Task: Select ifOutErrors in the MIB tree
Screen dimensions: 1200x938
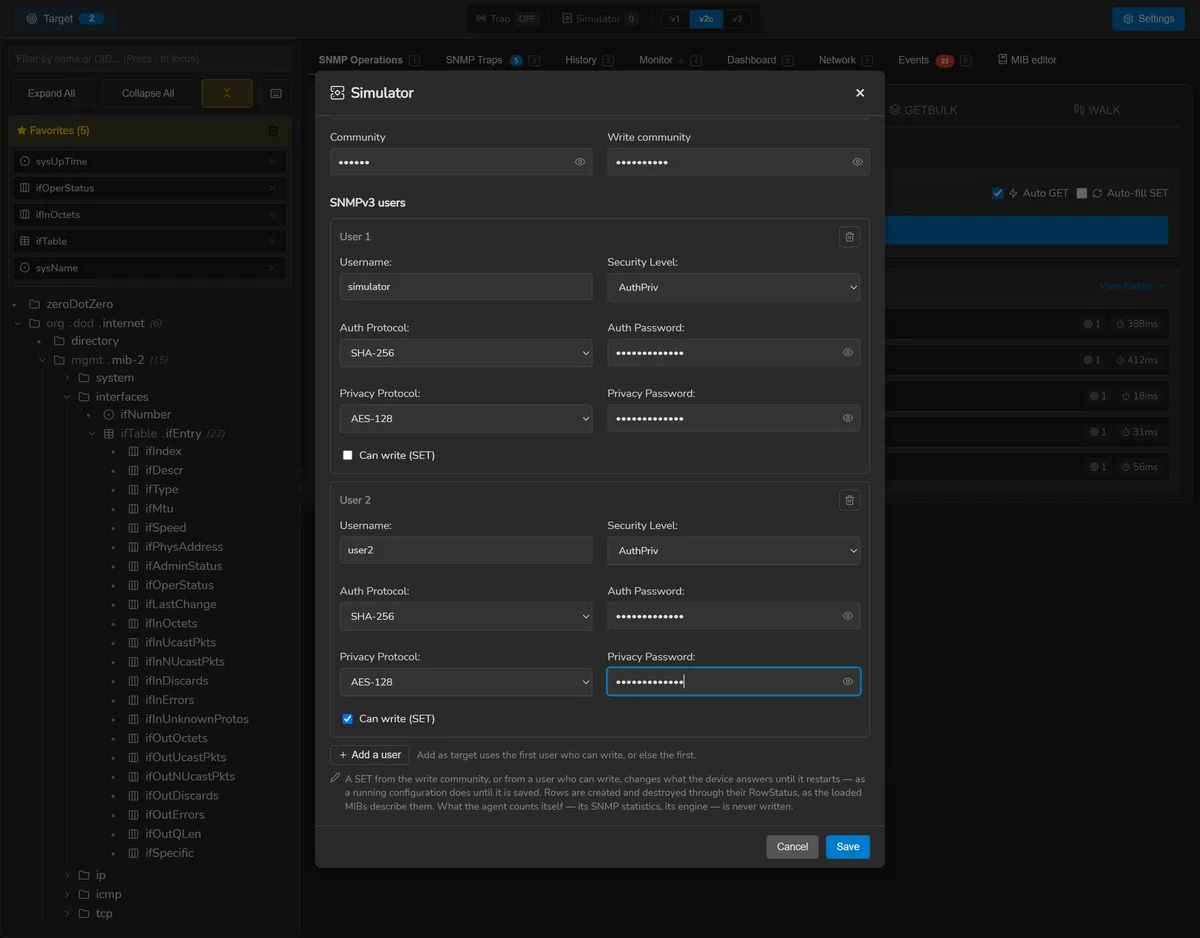Action: (175, 815)
